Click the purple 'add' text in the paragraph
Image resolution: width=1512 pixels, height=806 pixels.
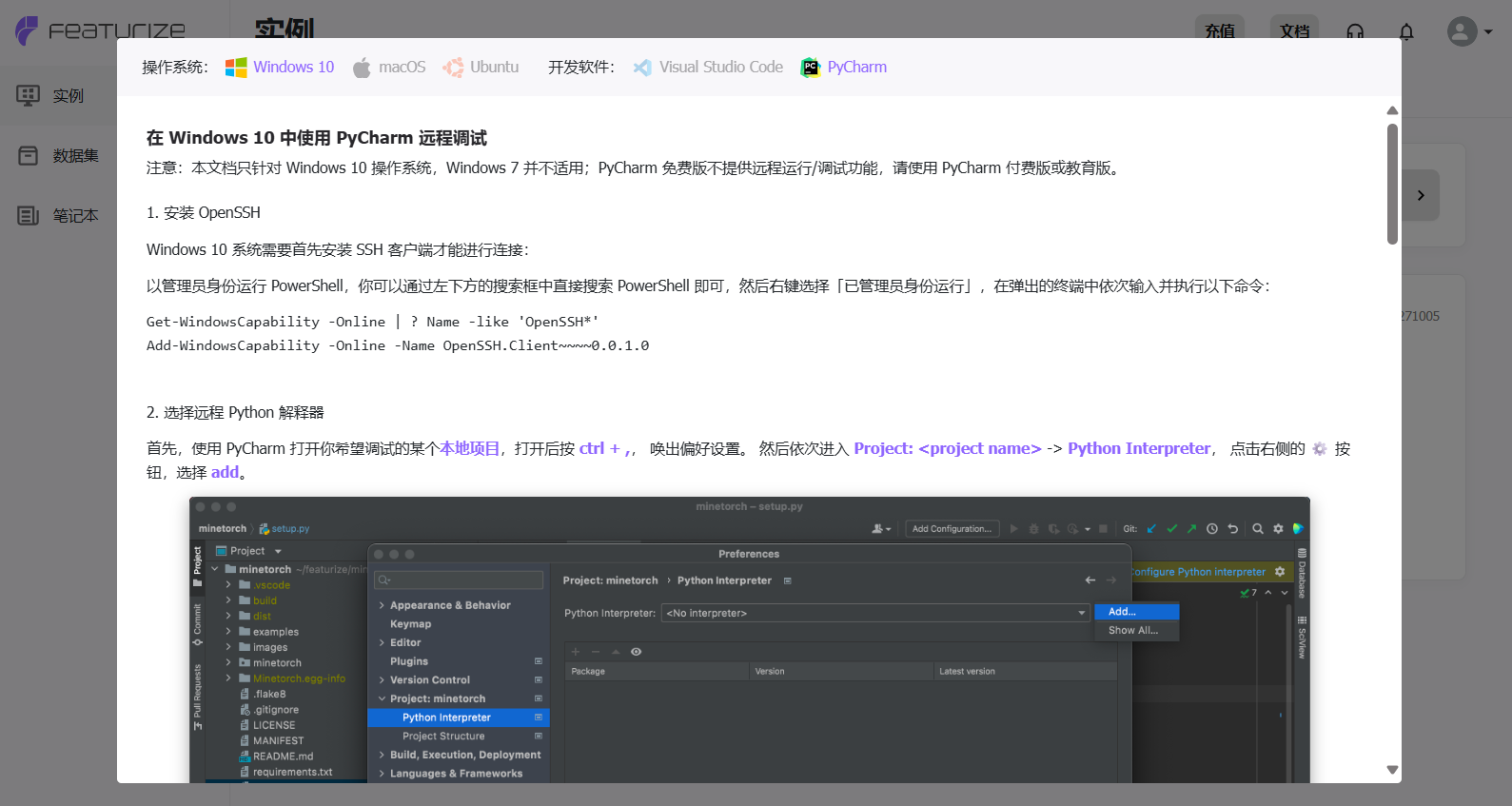tap(225, 472)
